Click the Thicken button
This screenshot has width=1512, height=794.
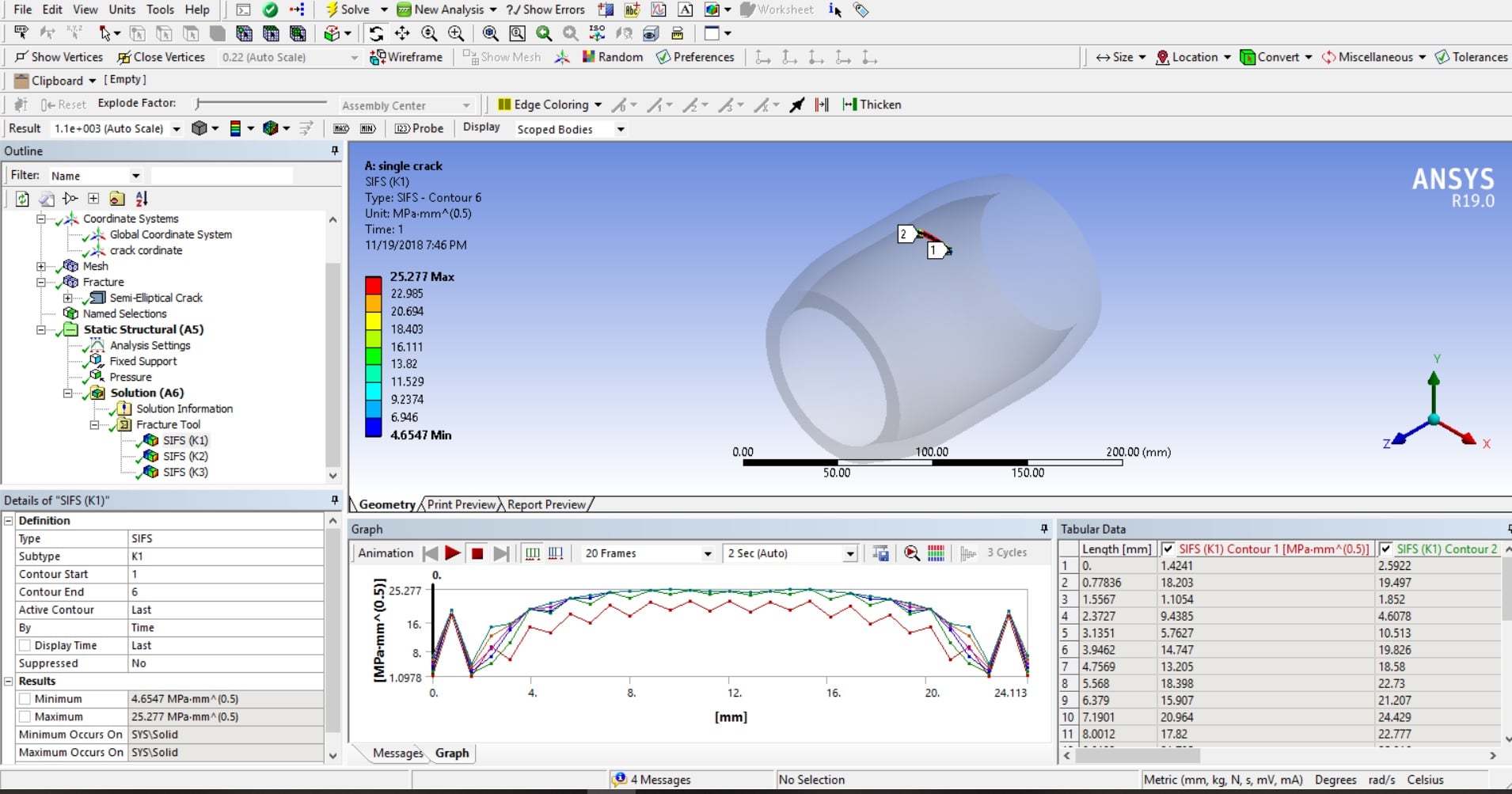pyautogui.click(x=872, y=104)
